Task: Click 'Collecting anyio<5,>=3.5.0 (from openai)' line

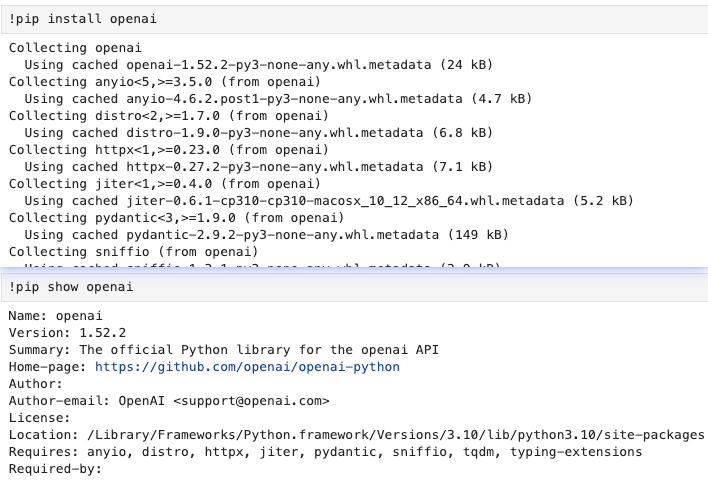Action: (165, 82)
